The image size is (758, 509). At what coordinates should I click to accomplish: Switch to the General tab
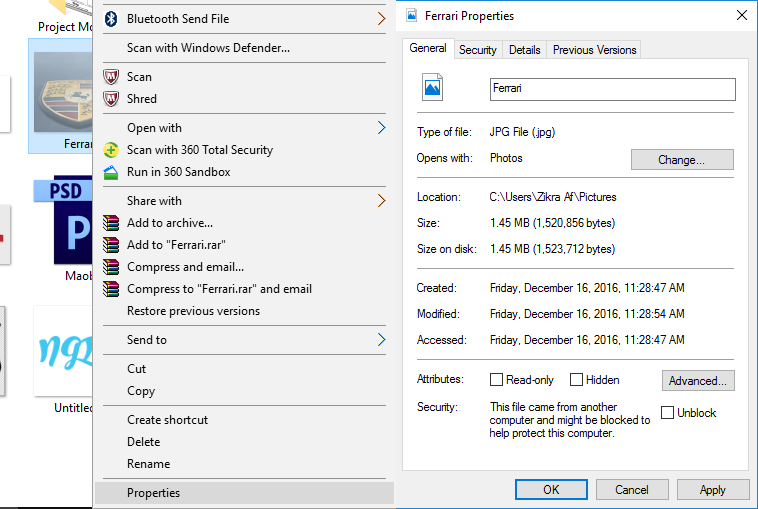click(x=428, y=48)
